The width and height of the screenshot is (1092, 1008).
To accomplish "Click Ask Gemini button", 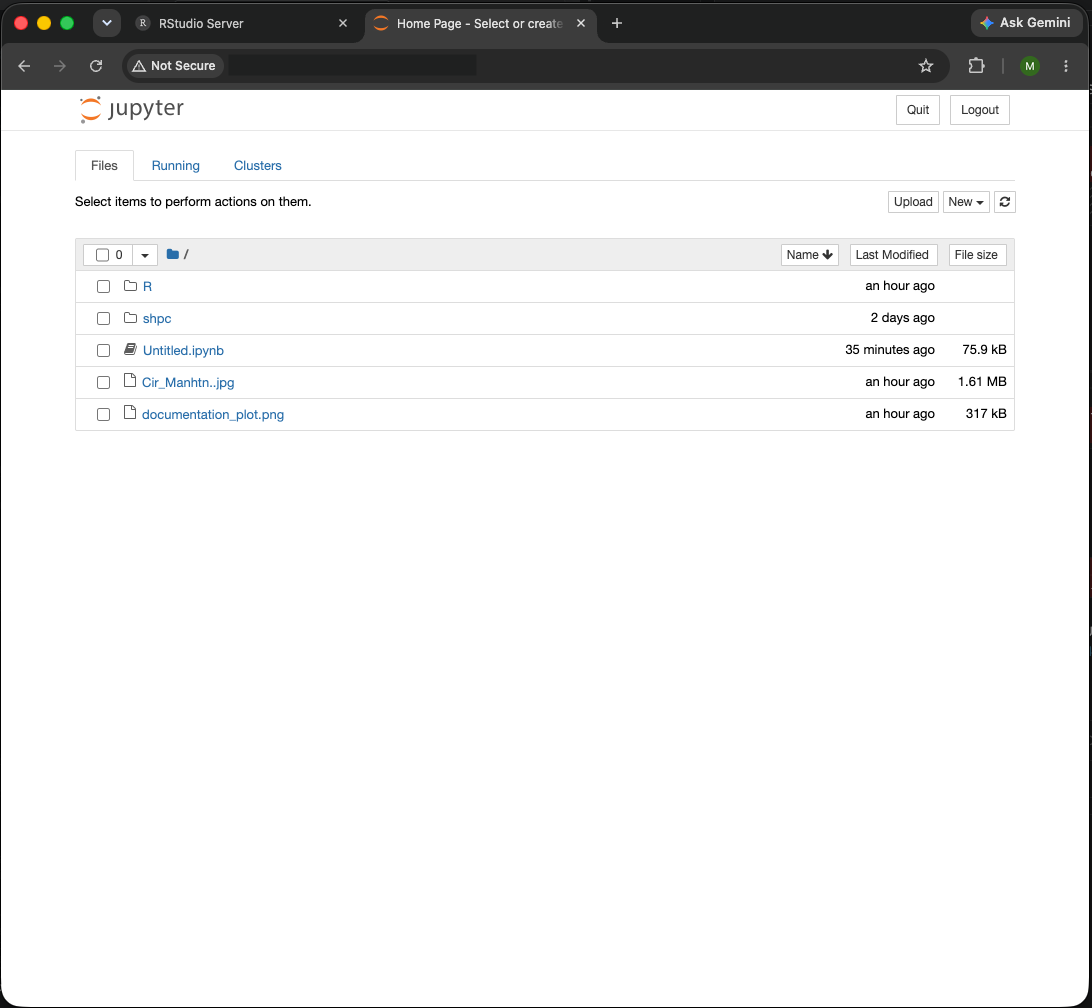I will (x=1026, y=23).
